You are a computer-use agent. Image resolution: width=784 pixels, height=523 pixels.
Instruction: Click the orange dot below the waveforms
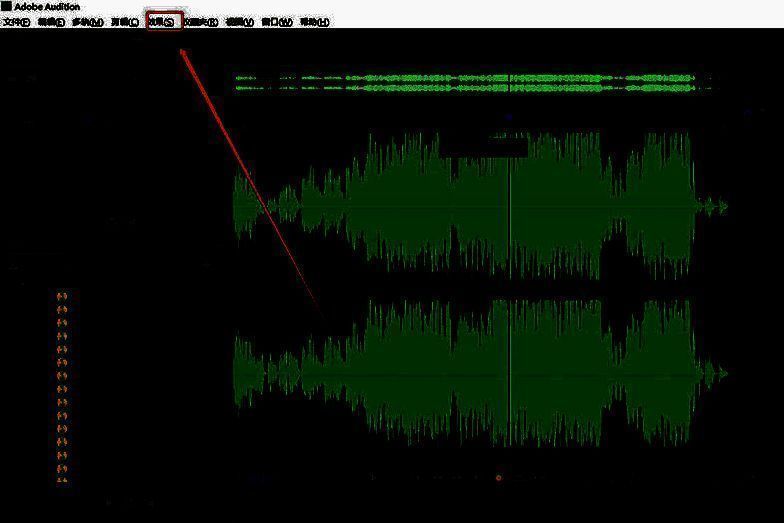499,478
